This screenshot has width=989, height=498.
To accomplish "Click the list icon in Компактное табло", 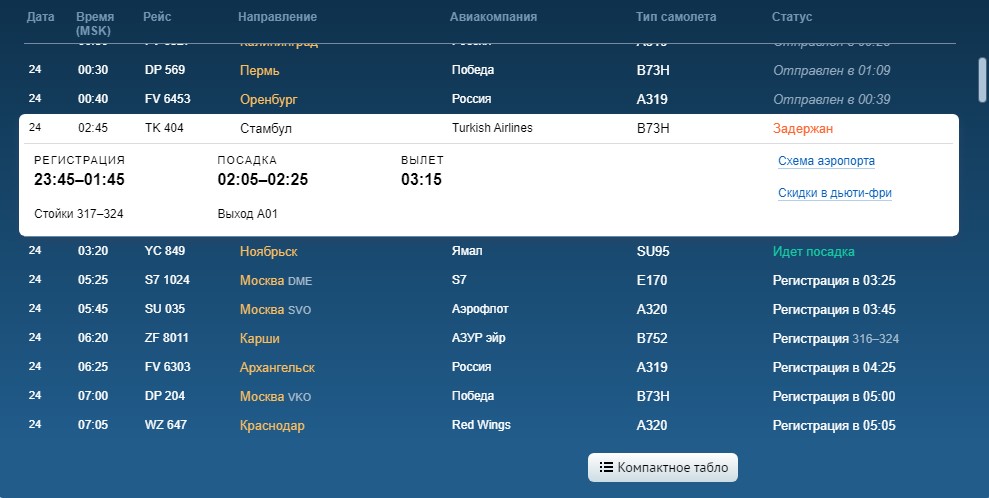I will pos(606,467).
